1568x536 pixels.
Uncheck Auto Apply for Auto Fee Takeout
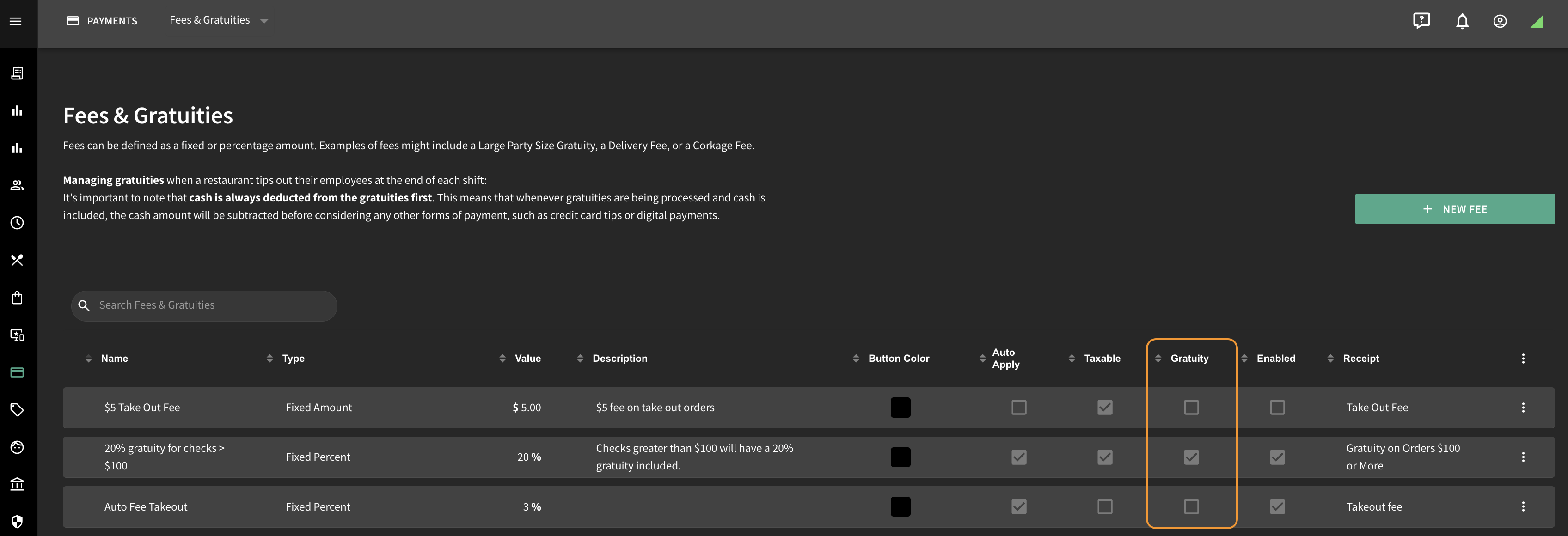1019,506
